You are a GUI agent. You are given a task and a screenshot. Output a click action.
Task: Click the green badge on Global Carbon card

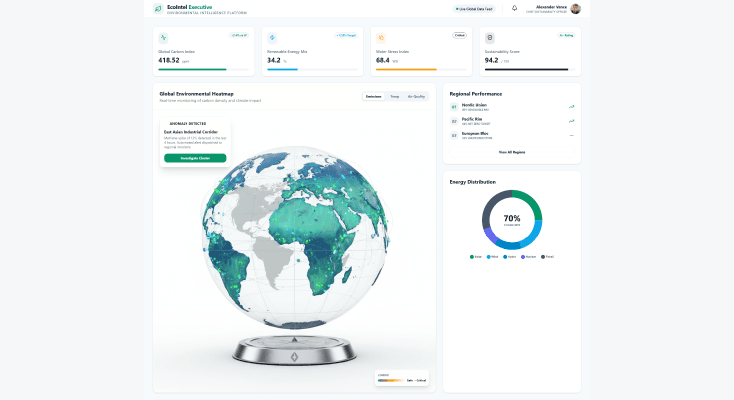[x=239, y=35]
